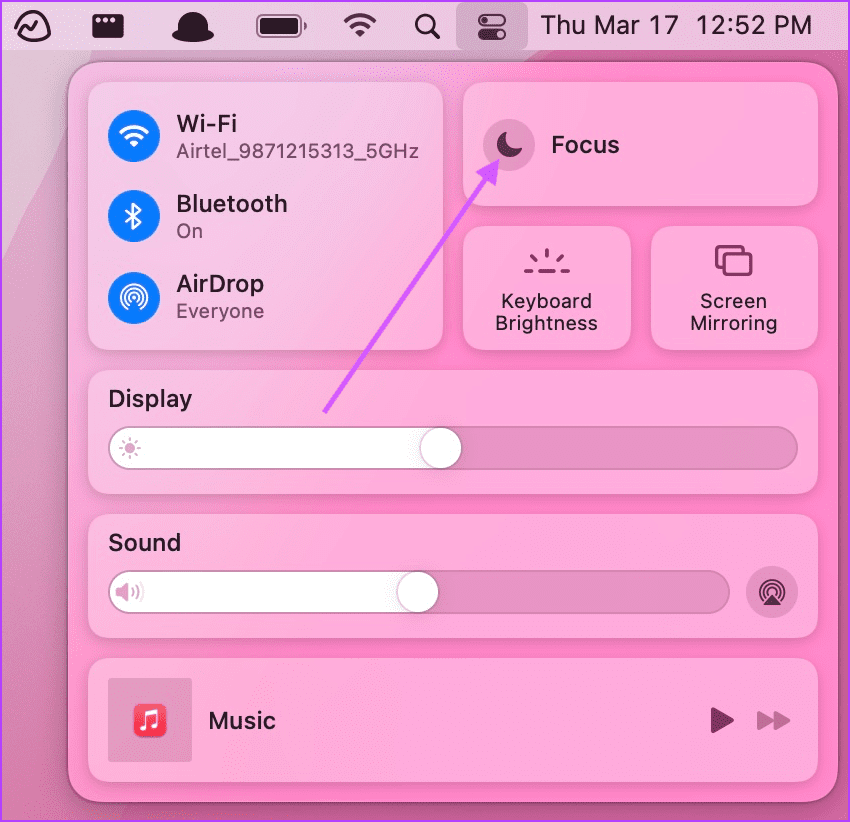Click the Sound volume slider track
The image size is (850, 822).
coord(419,592)
